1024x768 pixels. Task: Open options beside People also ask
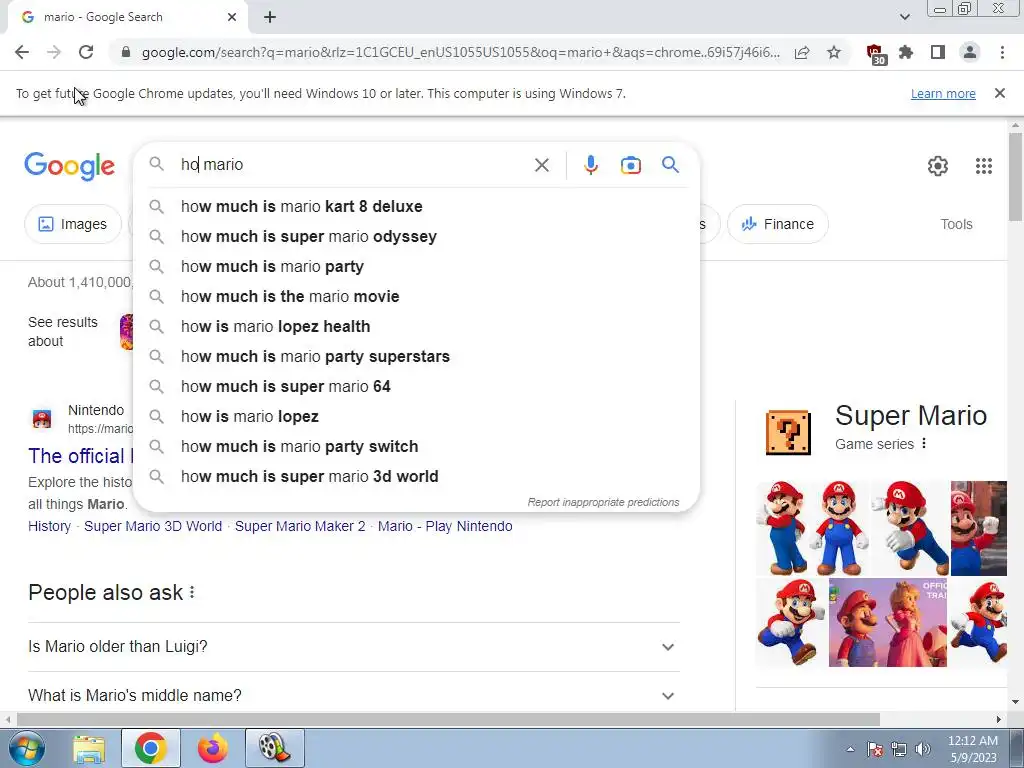(x=192, y=592)
